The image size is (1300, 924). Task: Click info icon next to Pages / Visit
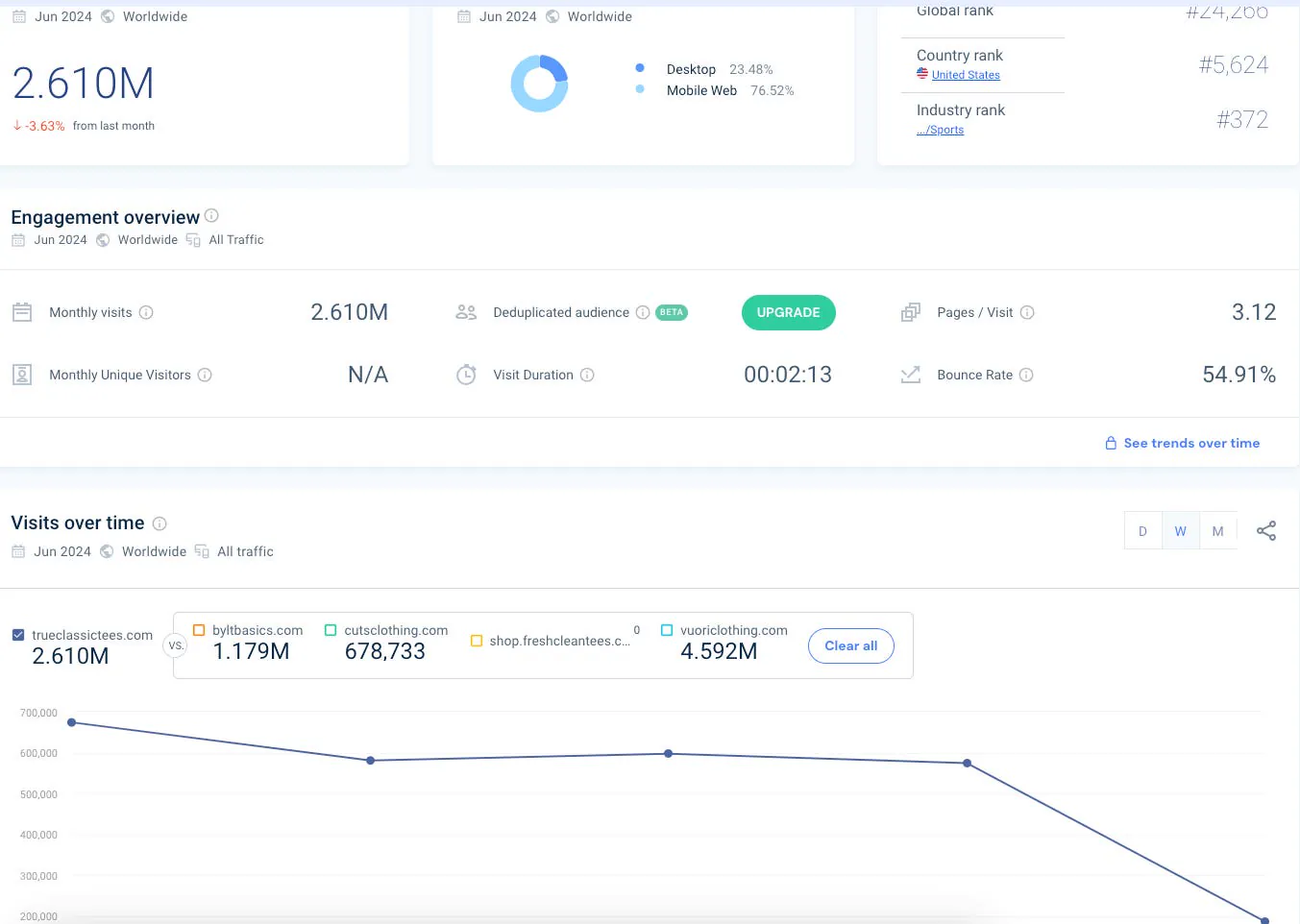[1027, 312]
